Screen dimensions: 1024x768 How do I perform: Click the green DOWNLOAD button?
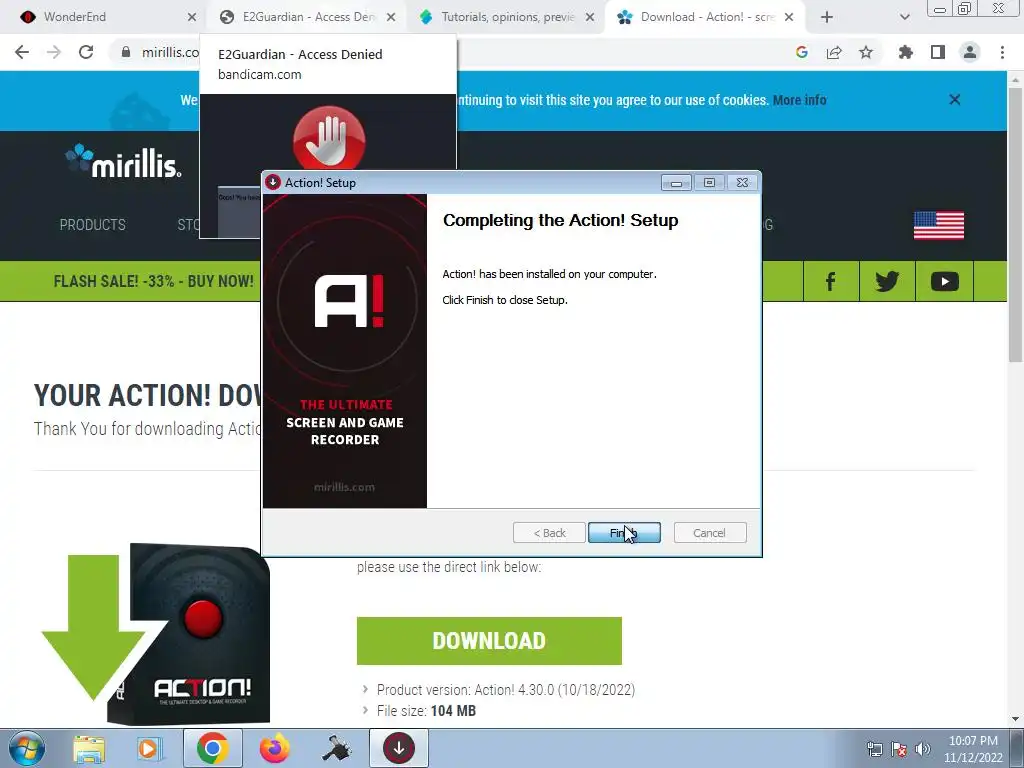pyautogui.click(x=489, y=641)
